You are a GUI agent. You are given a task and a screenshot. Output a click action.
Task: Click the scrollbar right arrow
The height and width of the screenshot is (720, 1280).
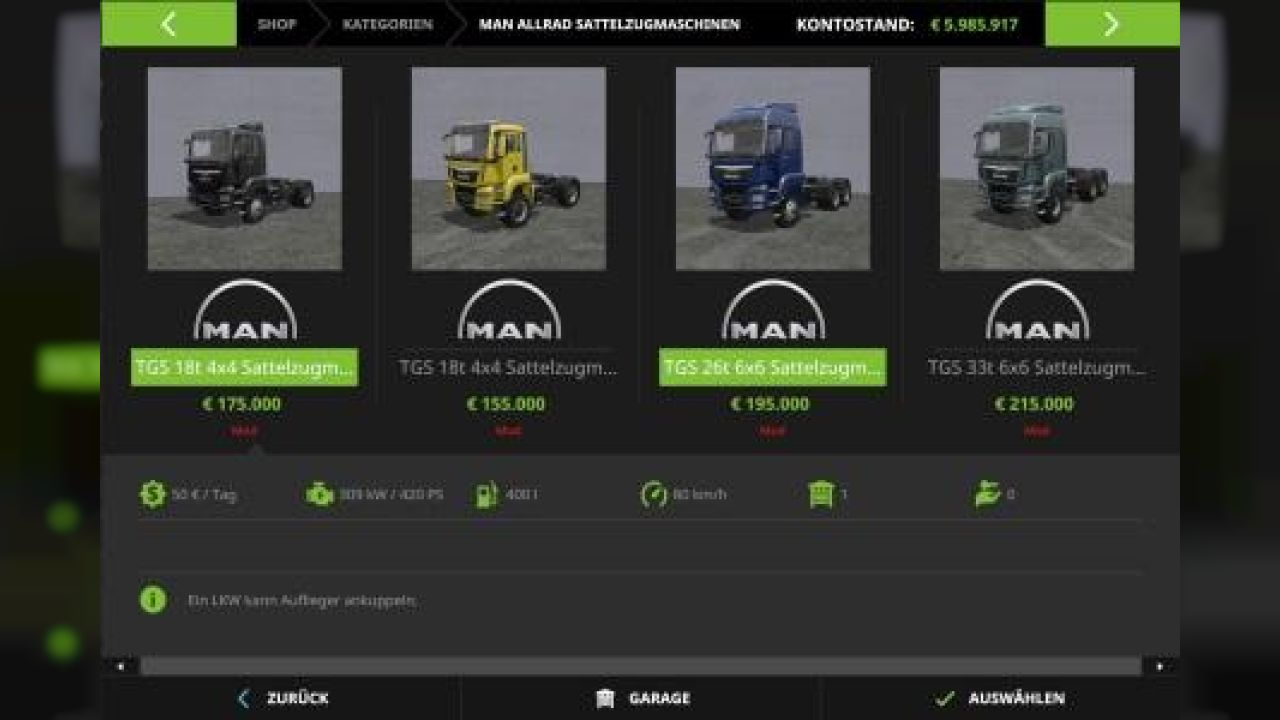1160,666
